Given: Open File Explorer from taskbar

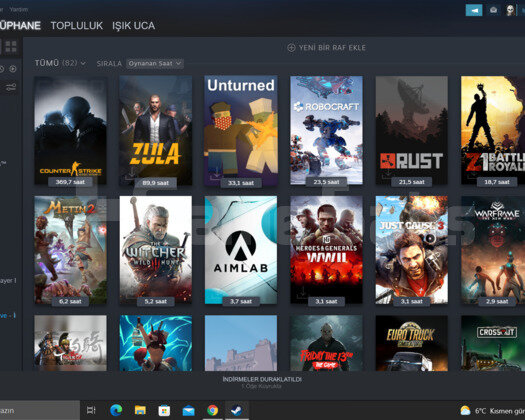Looking at the screenshot, I should (x=140, y=410).
